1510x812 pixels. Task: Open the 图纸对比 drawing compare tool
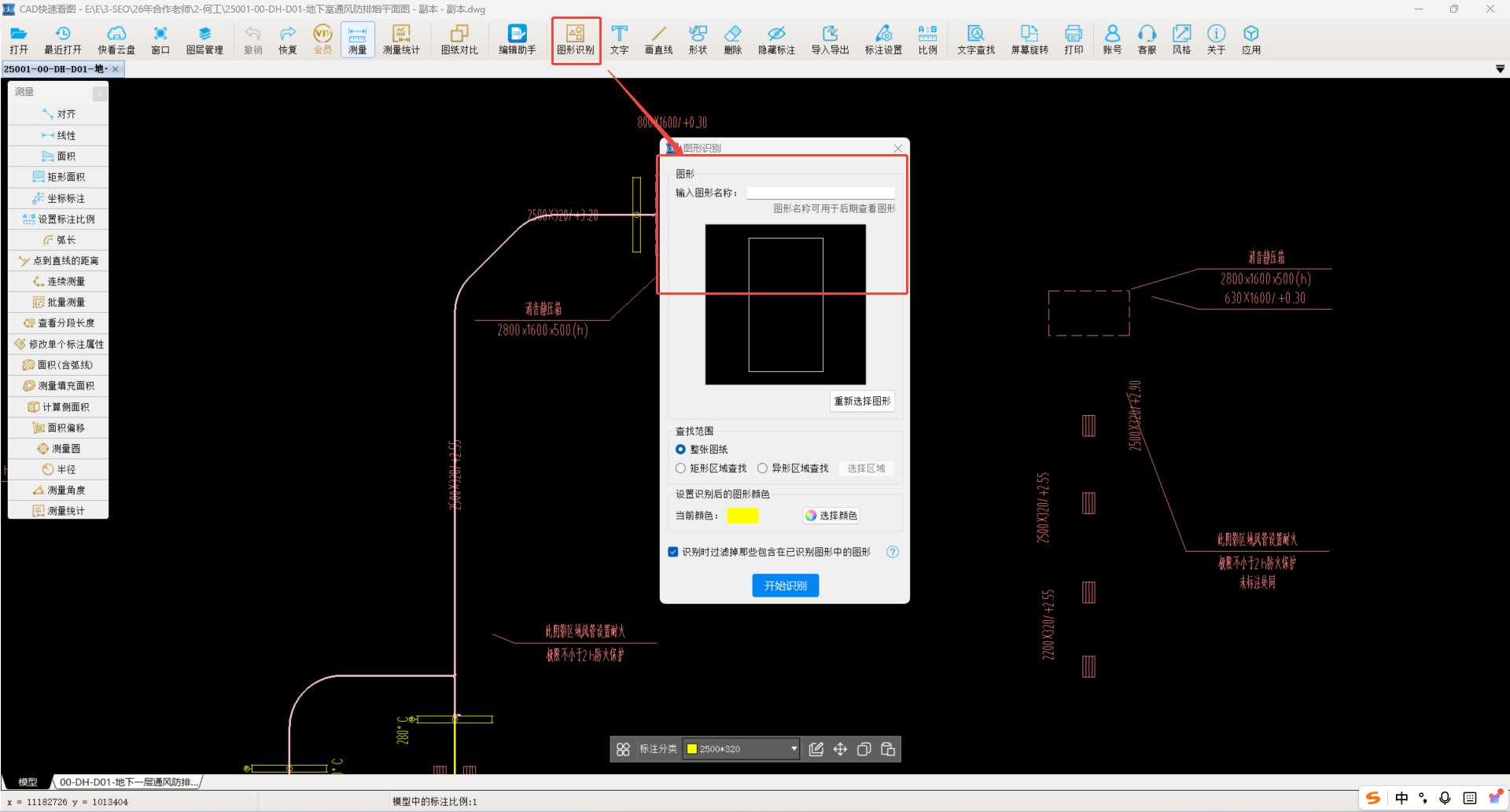coord(459,39)
